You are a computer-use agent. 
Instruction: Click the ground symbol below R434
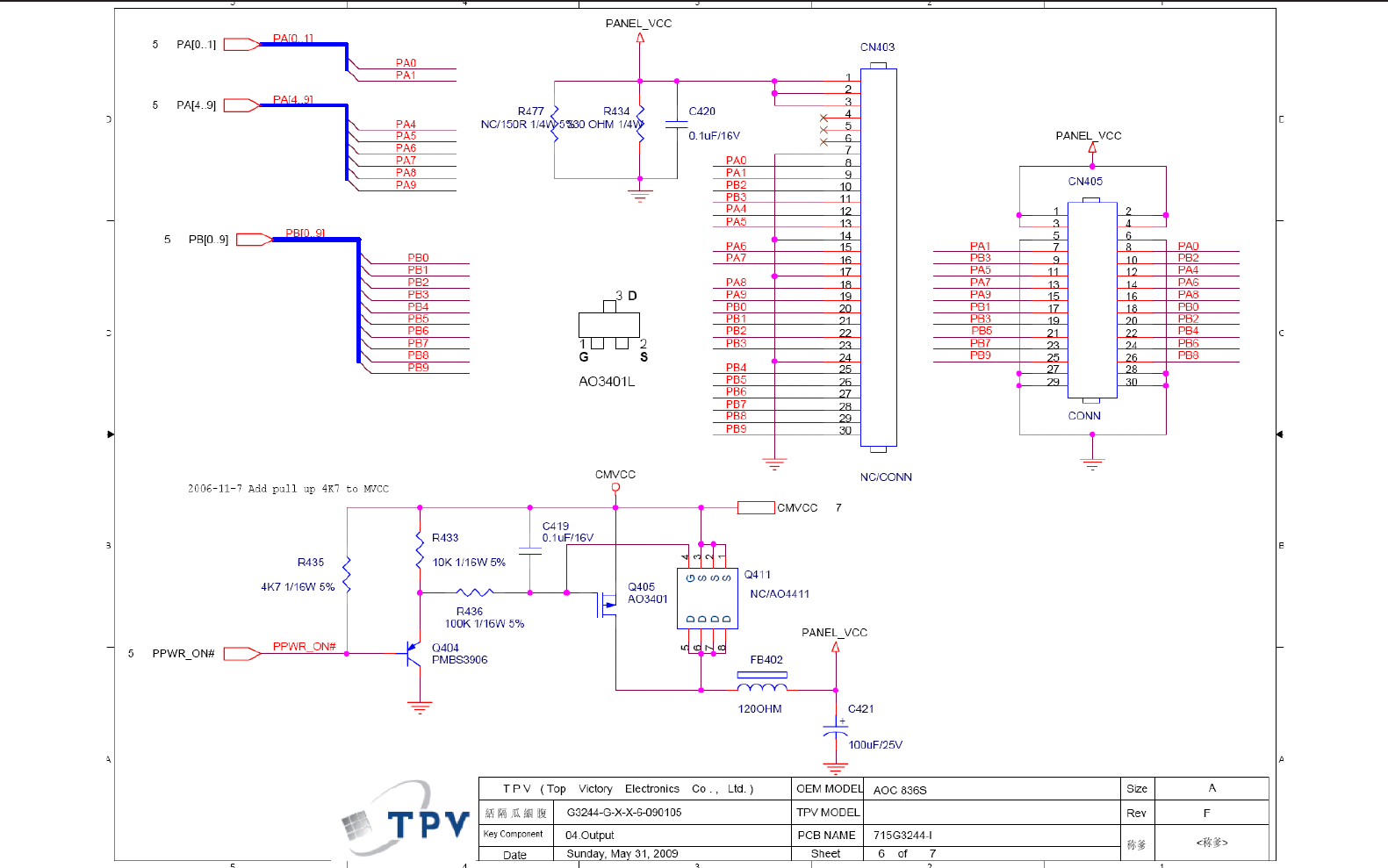coord(640,196)
